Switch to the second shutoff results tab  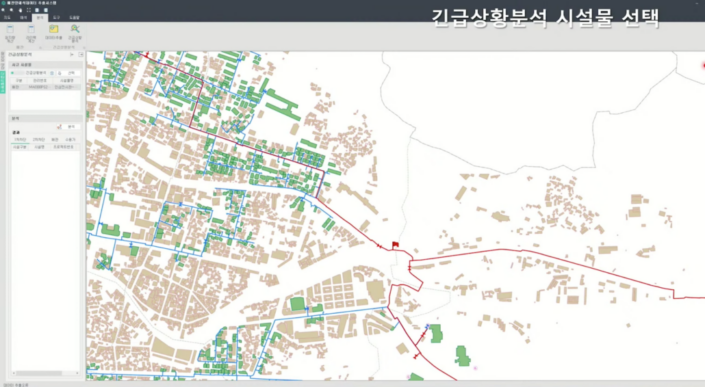pyautogui.click(x=39, y=139)
